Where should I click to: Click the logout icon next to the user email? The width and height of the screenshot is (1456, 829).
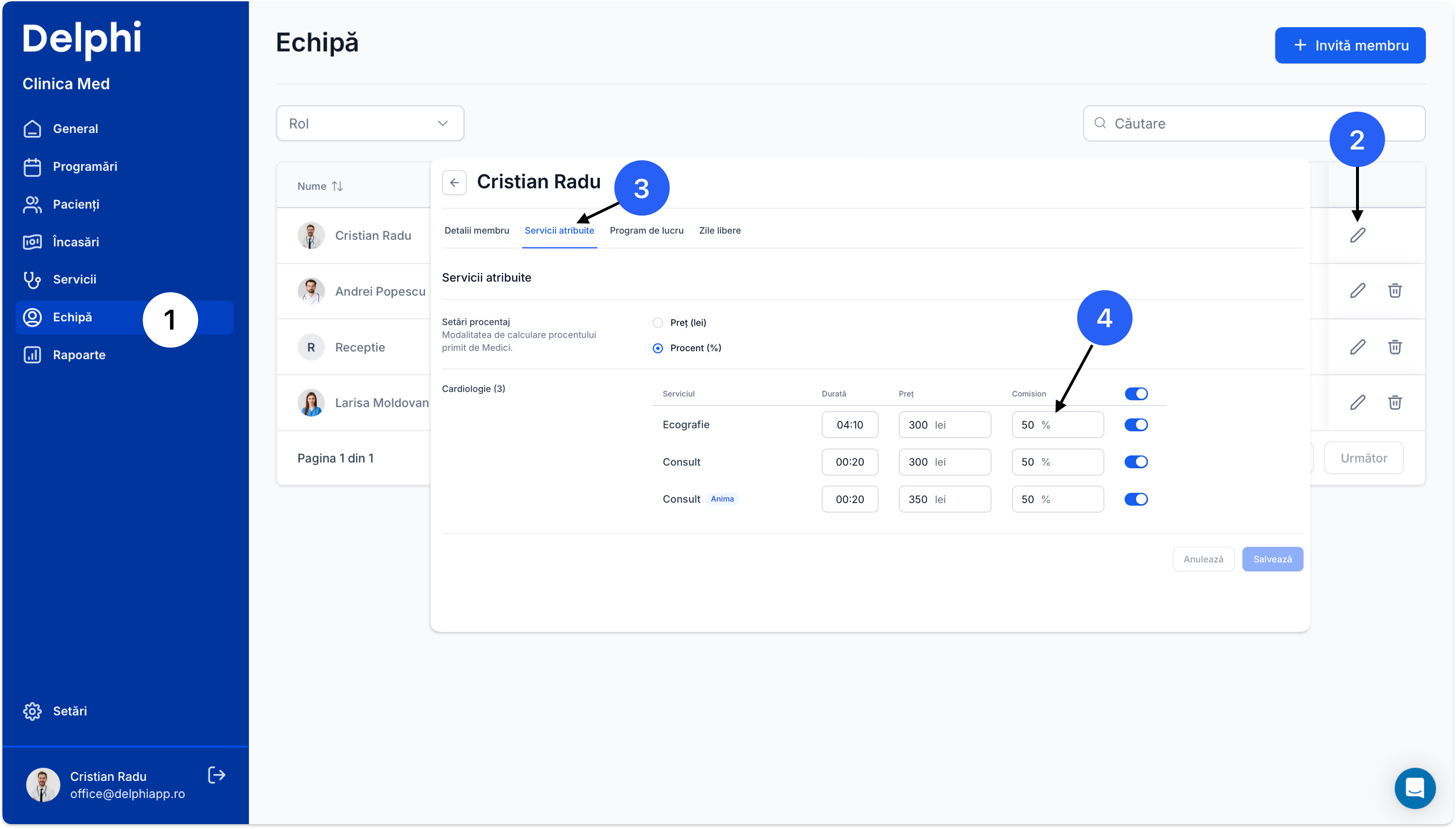pos(217,776)
